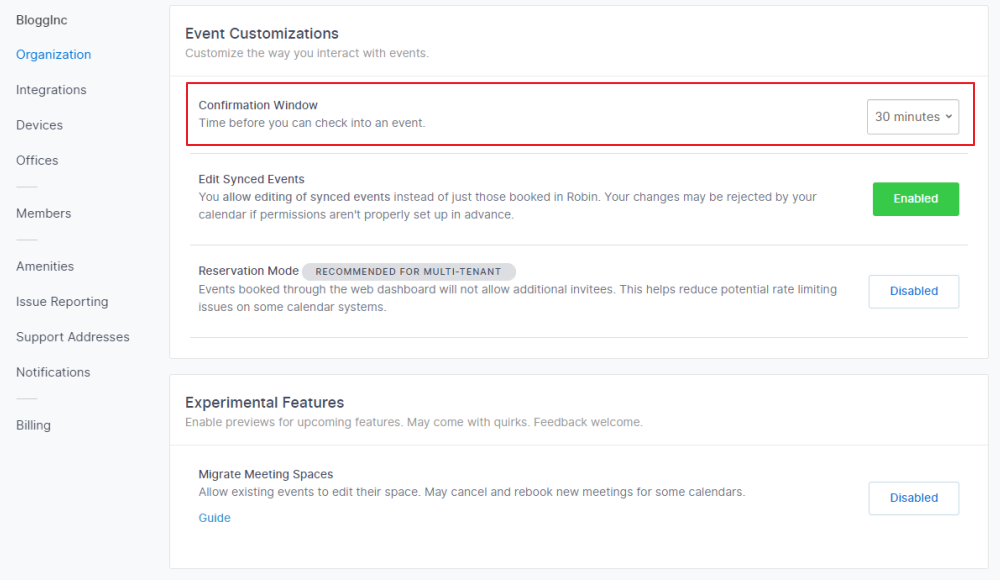
Task: Open Notifications settings in sidebar
Action: [x=53, y=372]
